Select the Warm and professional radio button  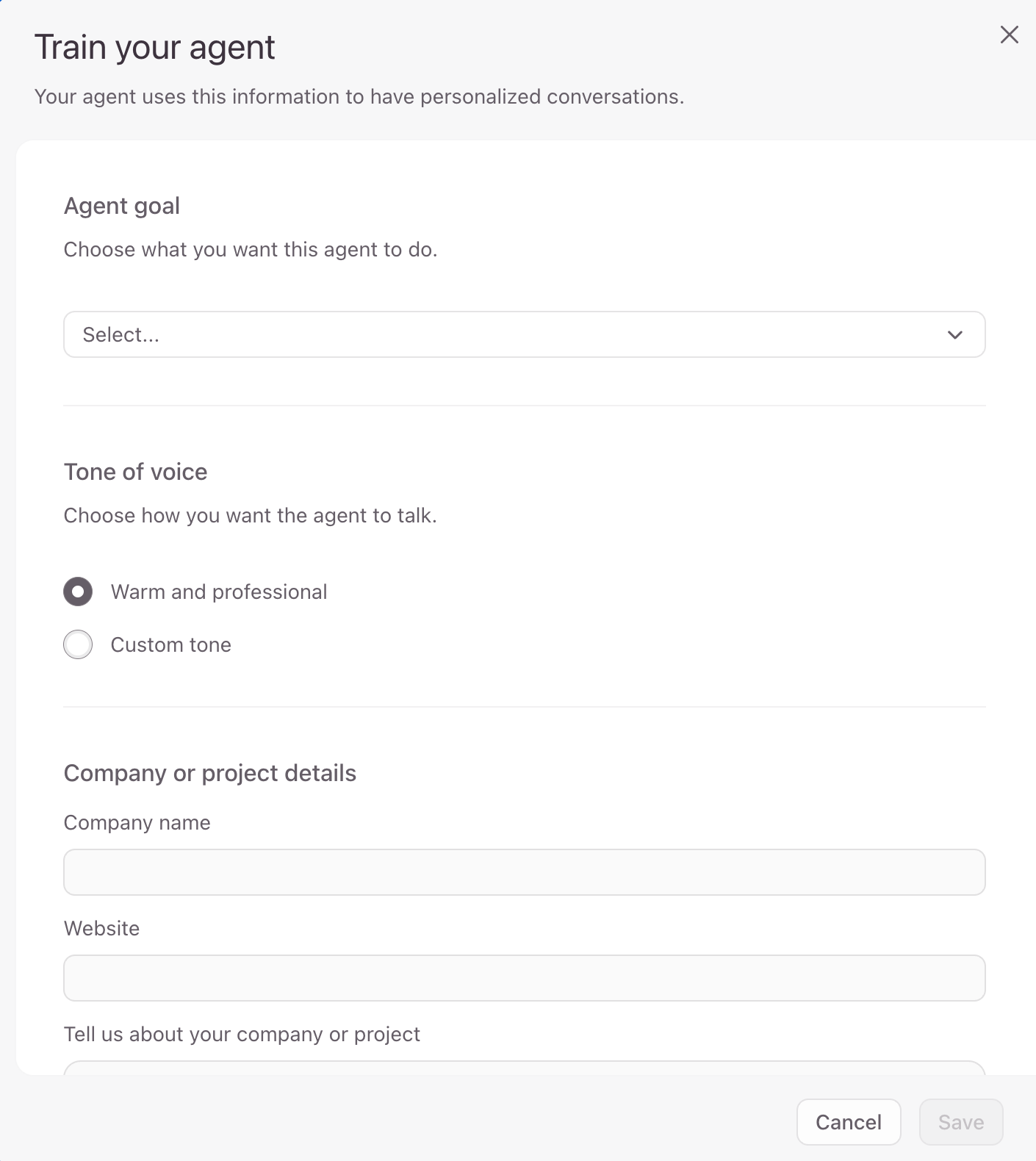pos(78,592)
